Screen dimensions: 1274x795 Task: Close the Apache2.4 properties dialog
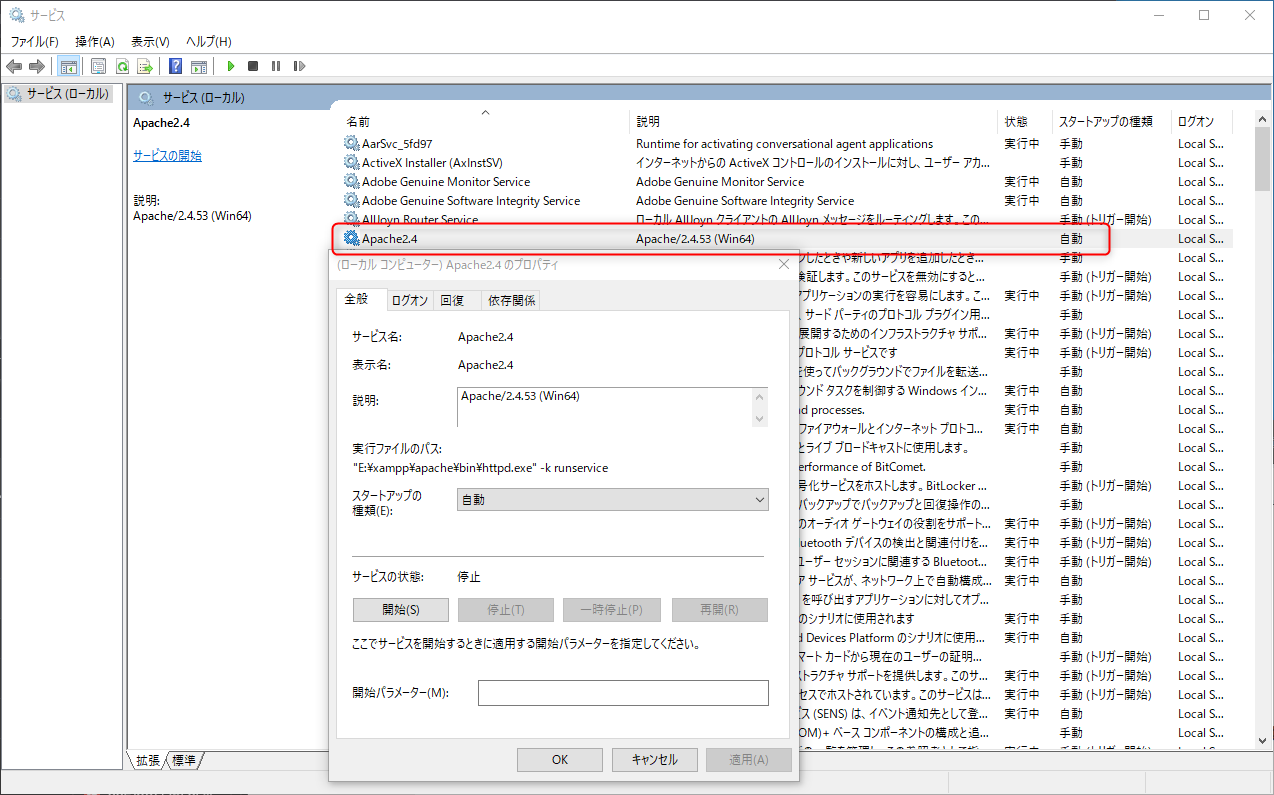coord(784,265)
